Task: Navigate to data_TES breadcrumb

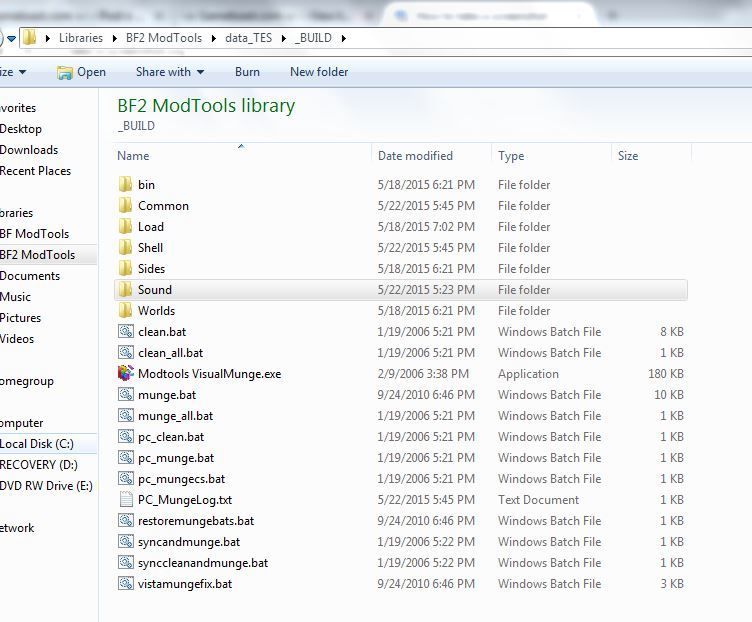Action: click(248, 38)
